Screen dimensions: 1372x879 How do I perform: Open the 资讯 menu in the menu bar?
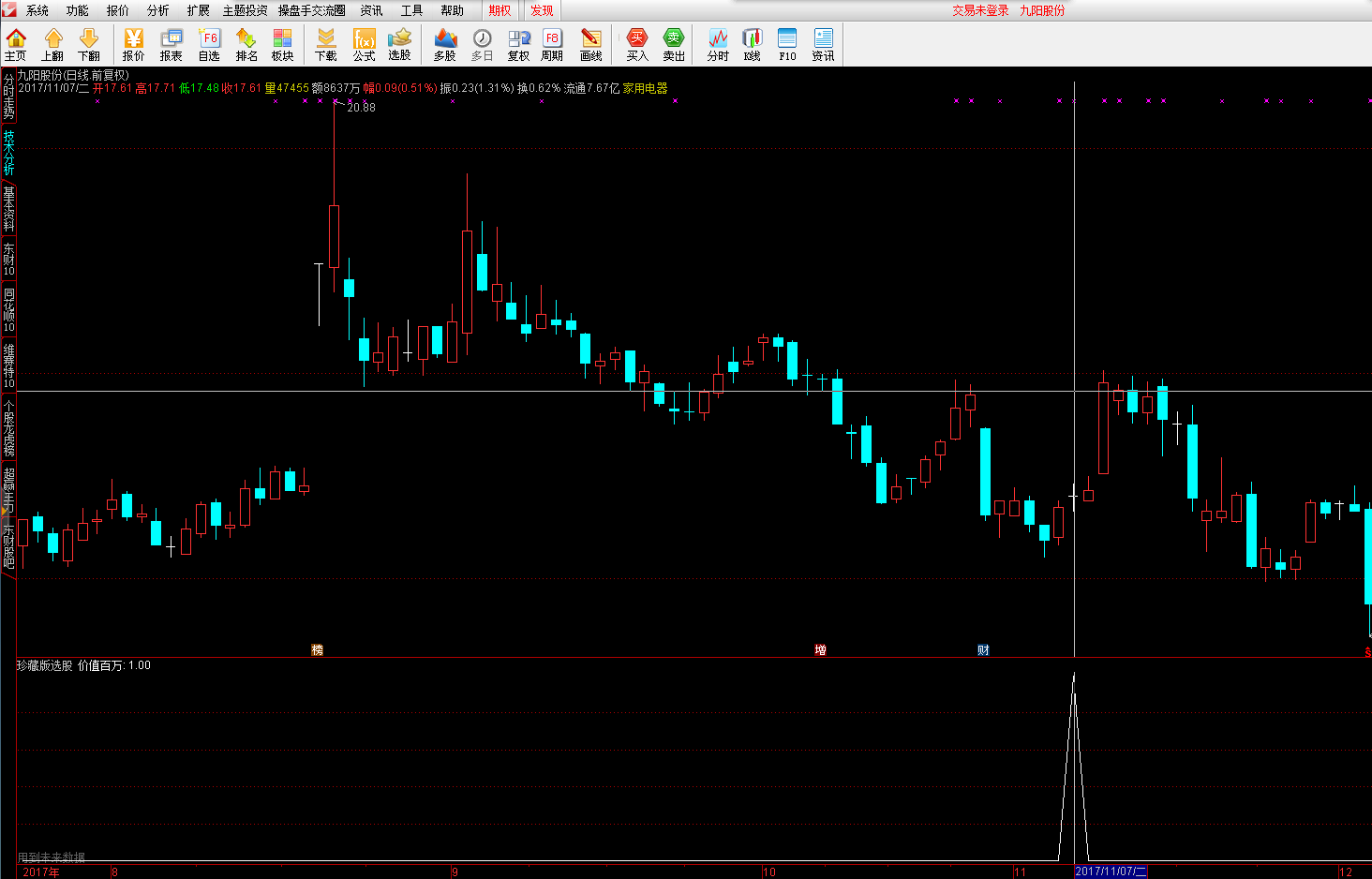(372, 10)
